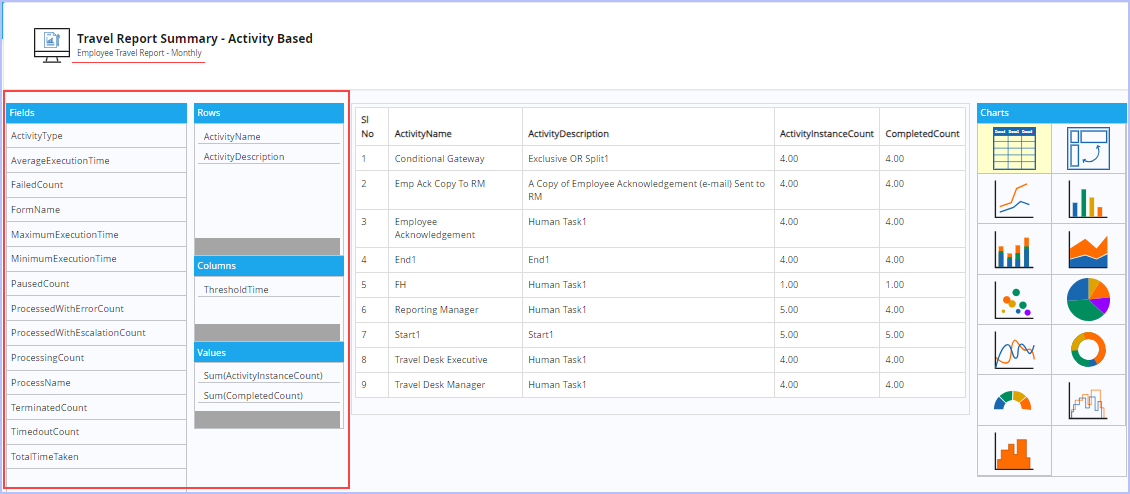The height and width of the screenshot is (494, 1130).
Task: Choose the ProcessedWithEscalationCount field
Action: pos(96,333)
